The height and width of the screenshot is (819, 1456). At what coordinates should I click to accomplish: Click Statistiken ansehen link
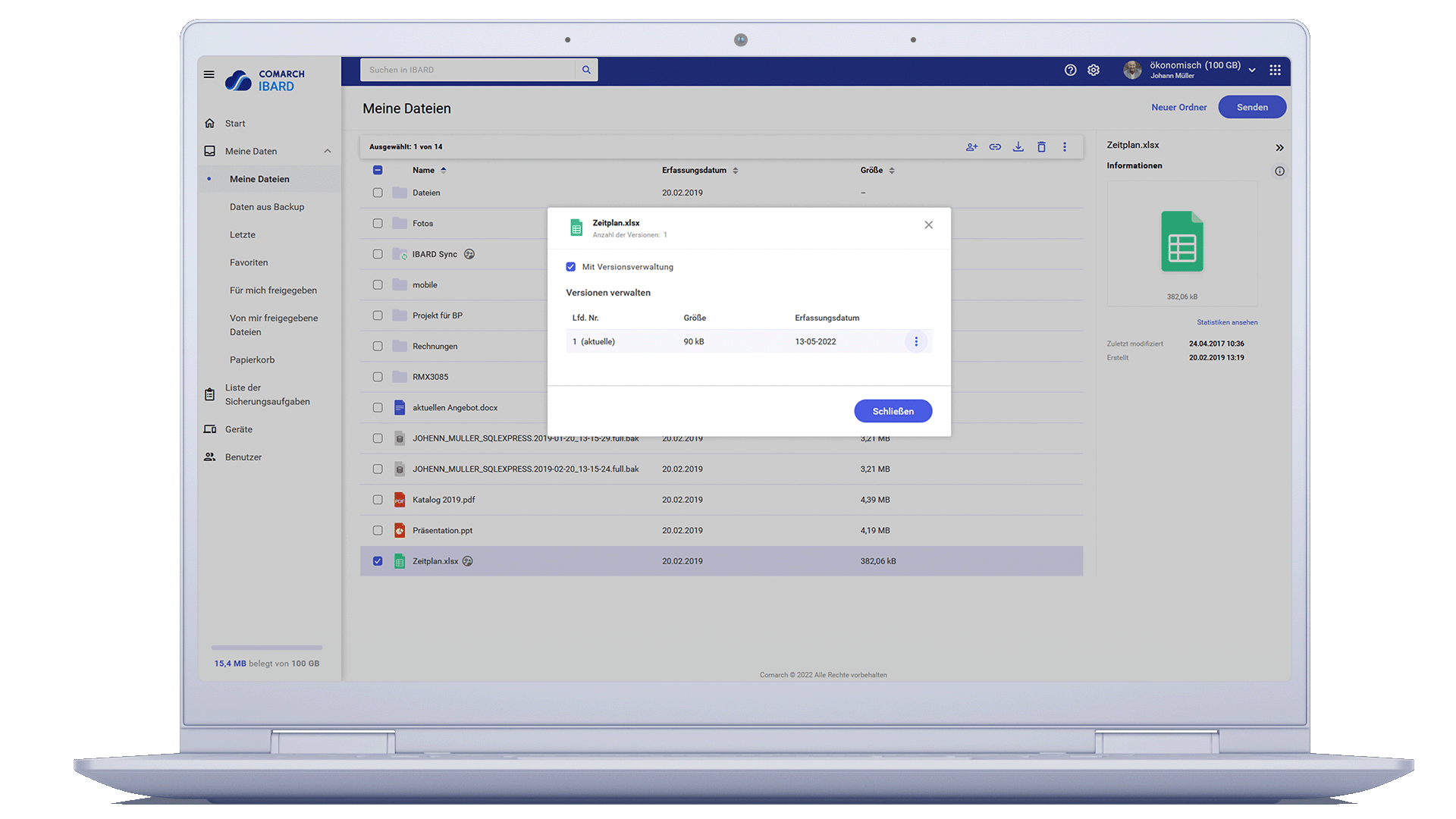click(x=1227, y=322)
